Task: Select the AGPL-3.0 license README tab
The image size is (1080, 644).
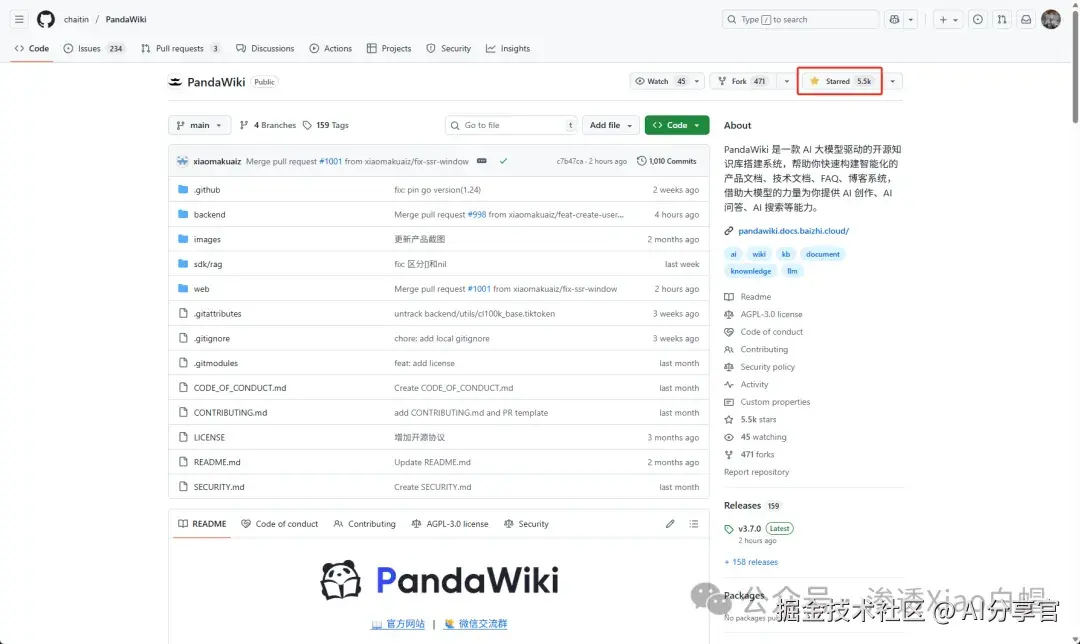Action: [450, 524]
